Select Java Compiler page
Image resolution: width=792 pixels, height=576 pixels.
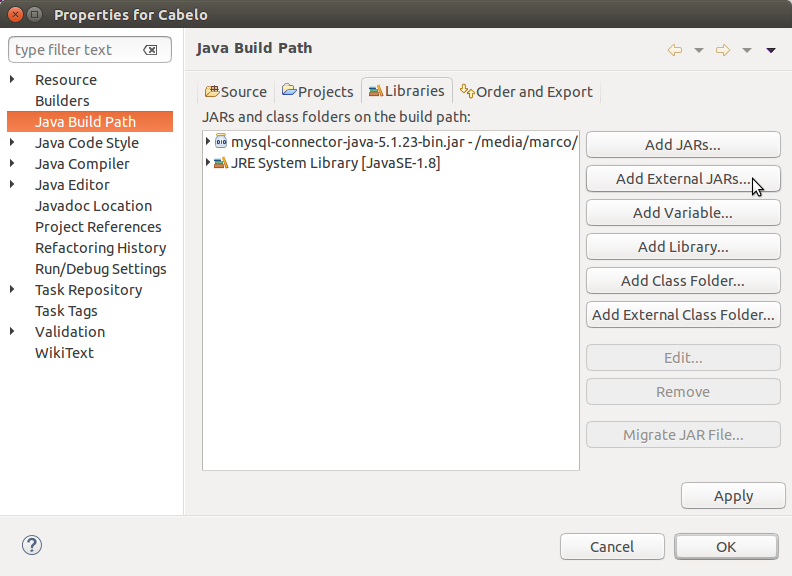[x=82, y=164]
